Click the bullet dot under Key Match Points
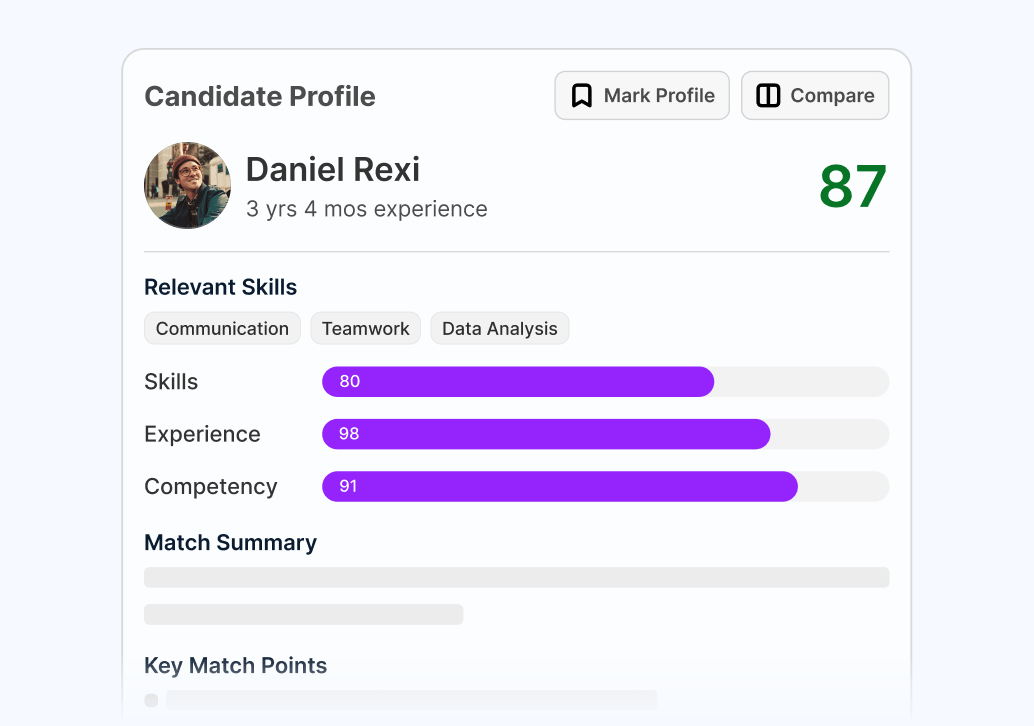 (x=151, y=700)
